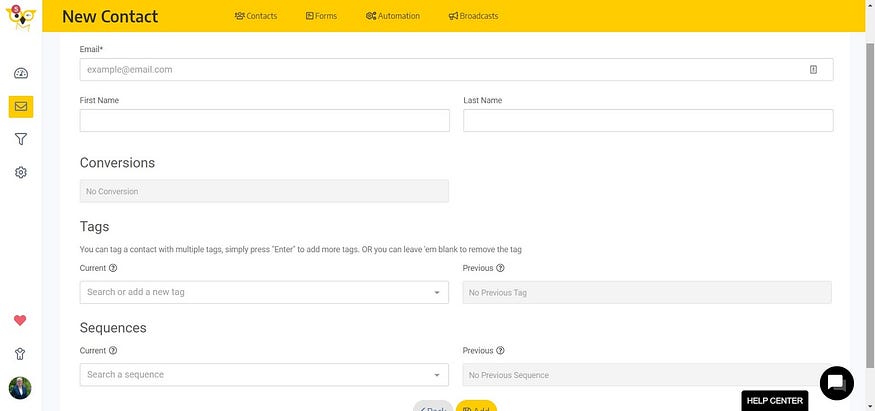The height and width of the screenshot is (411, 875).
Task: Open the HELP CENTER button
Action: pos(775,400)
